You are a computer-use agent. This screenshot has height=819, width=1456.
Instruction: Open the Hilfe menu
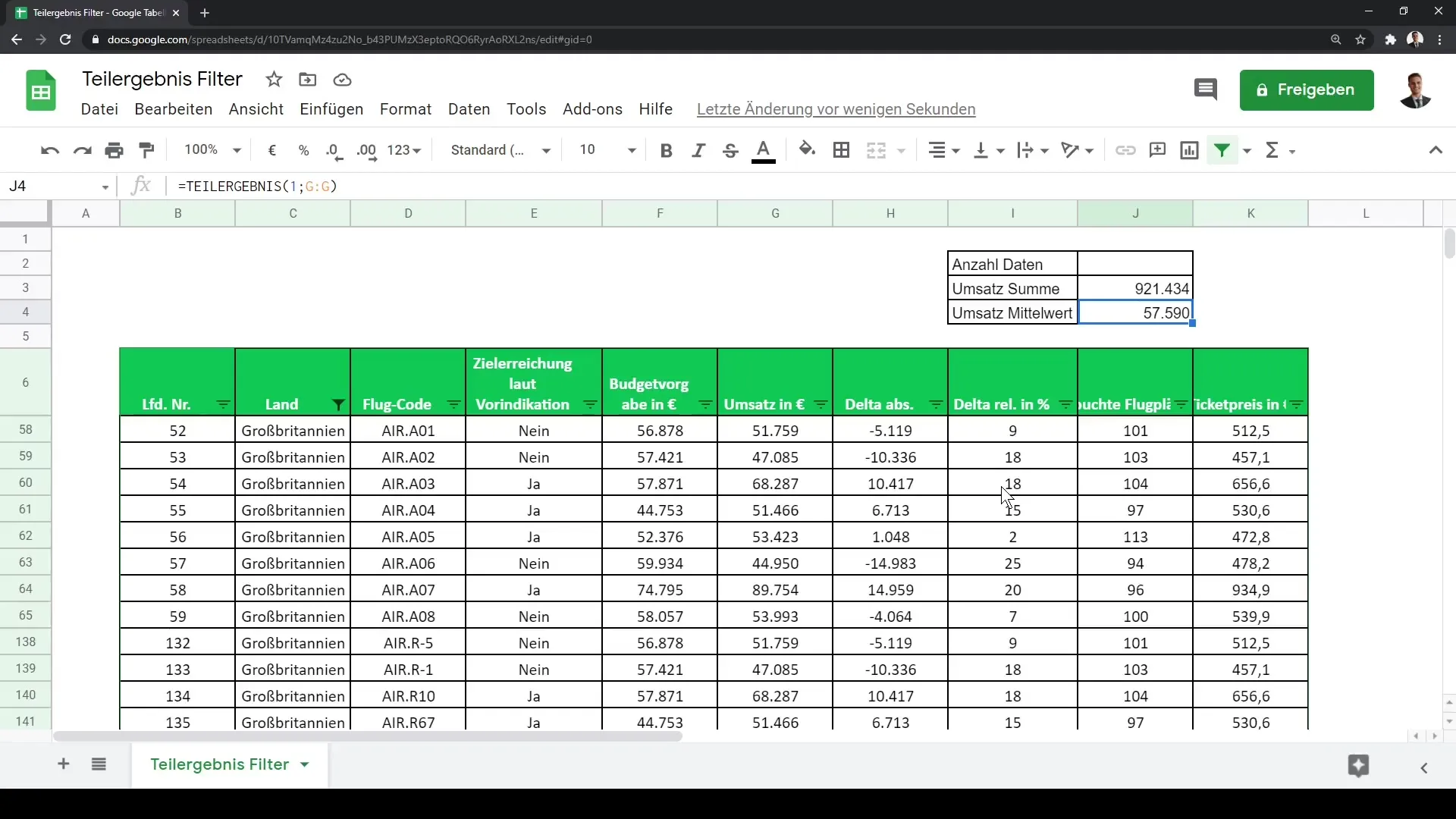[655, 109]
